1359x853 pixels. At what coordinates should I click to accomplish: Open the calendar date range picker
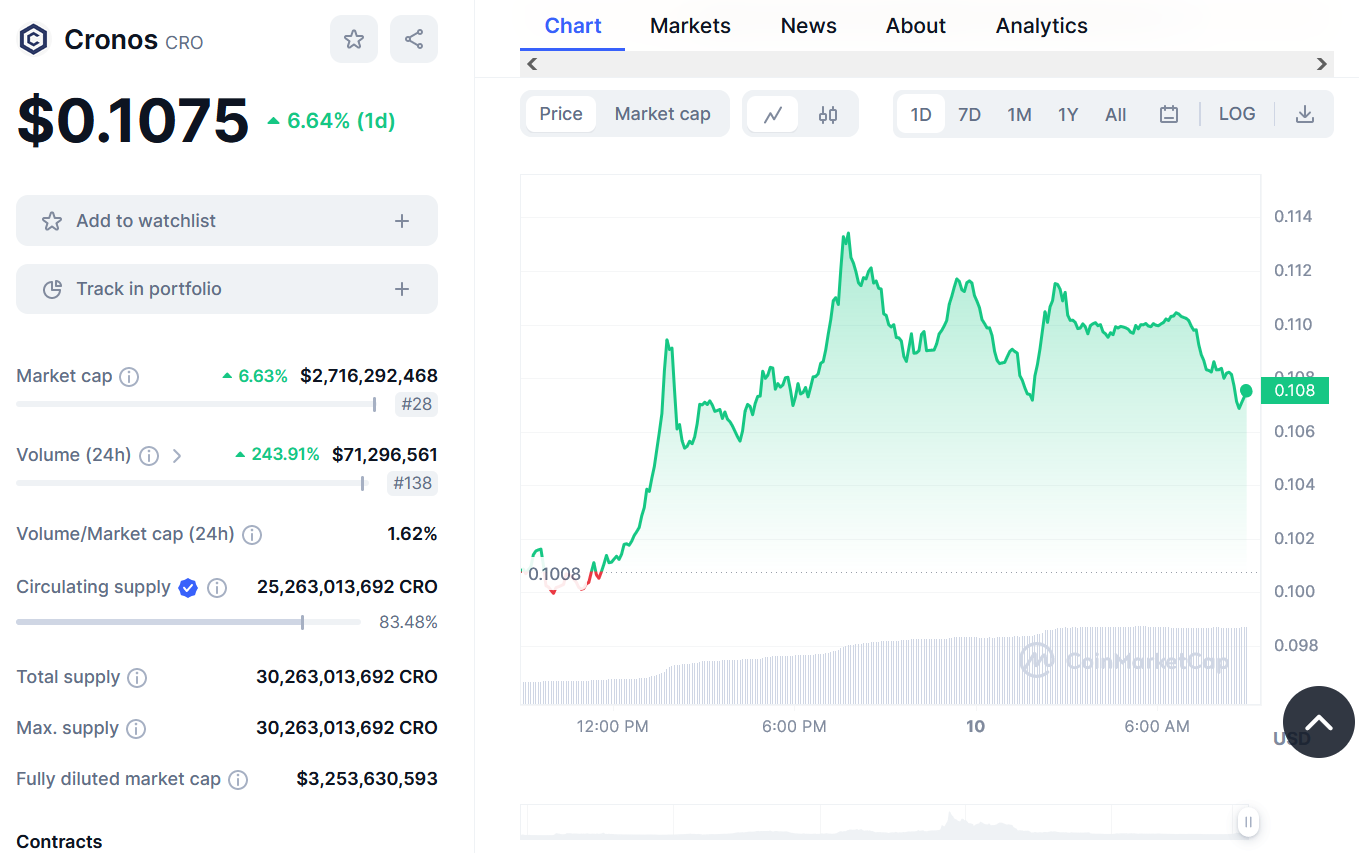tap(1169, 114)
